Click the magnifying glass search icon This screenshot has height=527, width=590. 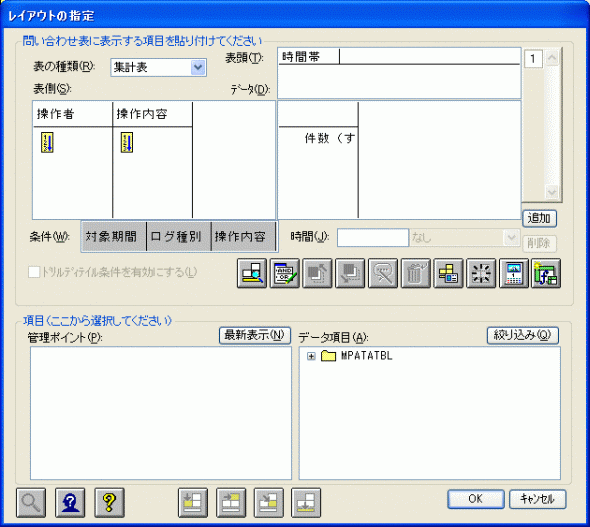pos(31,503)
